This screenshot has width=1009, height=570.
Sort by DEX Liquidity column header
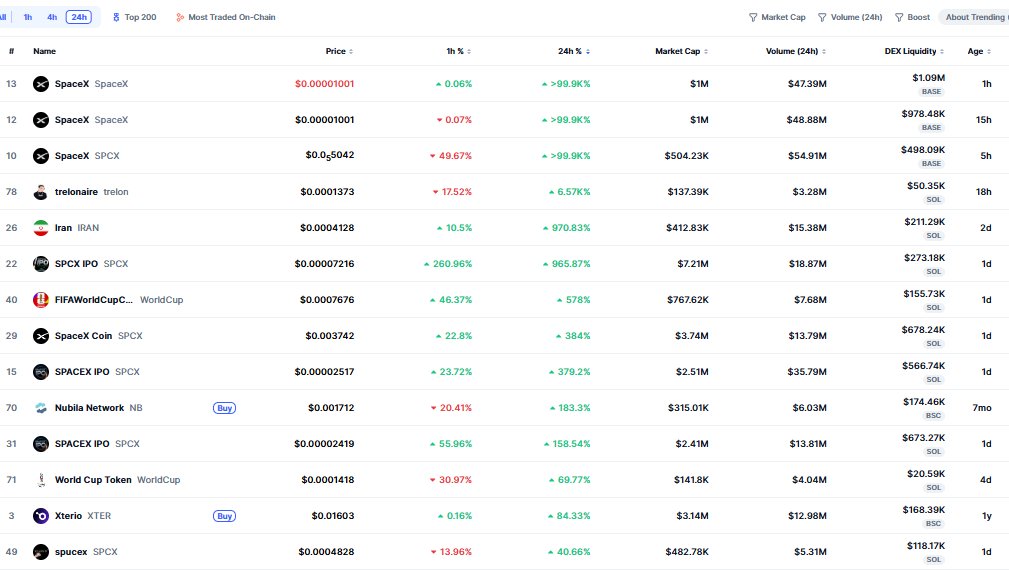(914, 51)
